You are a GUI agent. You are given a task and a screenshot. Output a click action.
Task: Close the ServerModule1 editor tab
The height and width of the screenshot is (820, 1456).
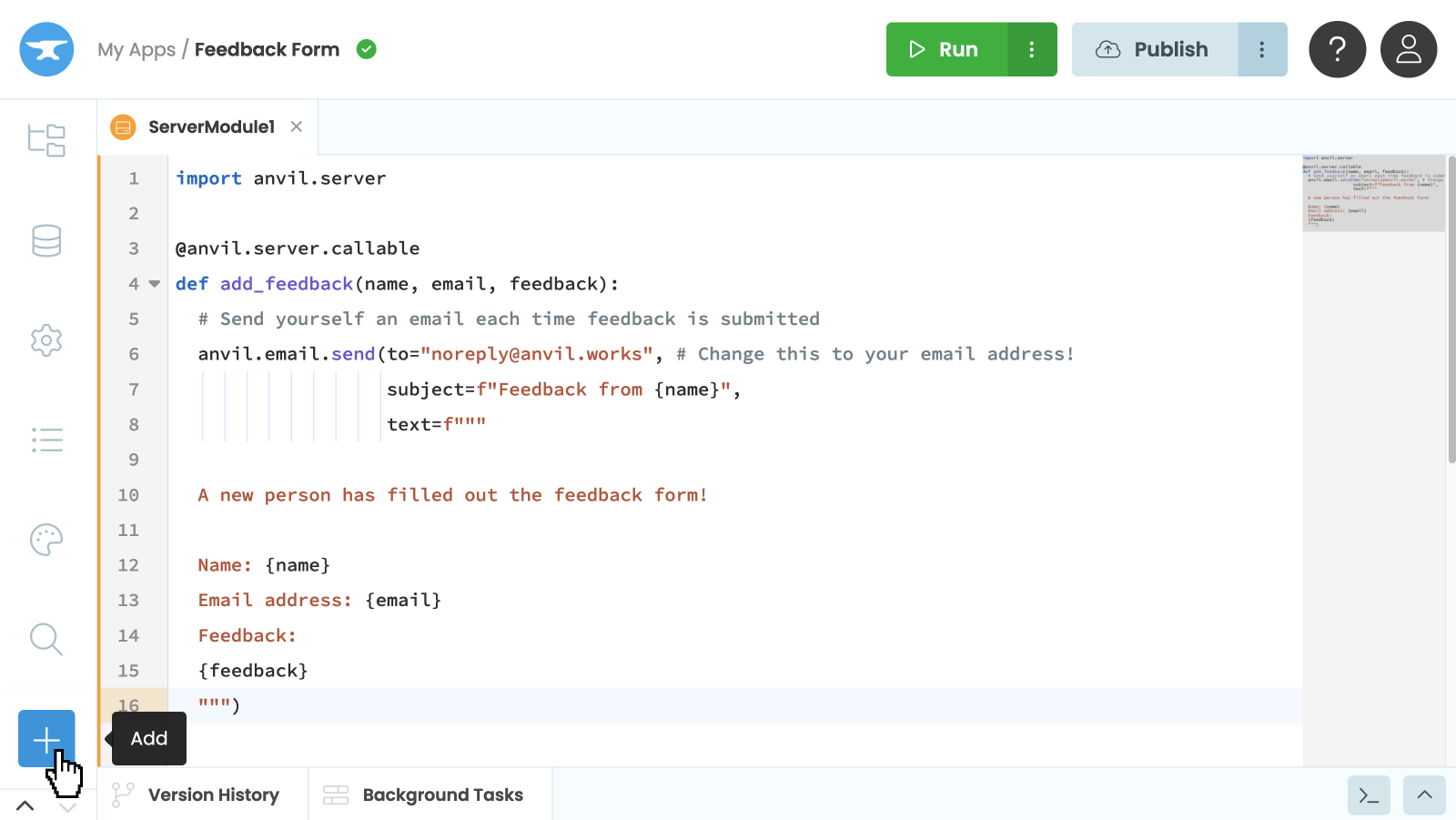(x=297, y=127)
